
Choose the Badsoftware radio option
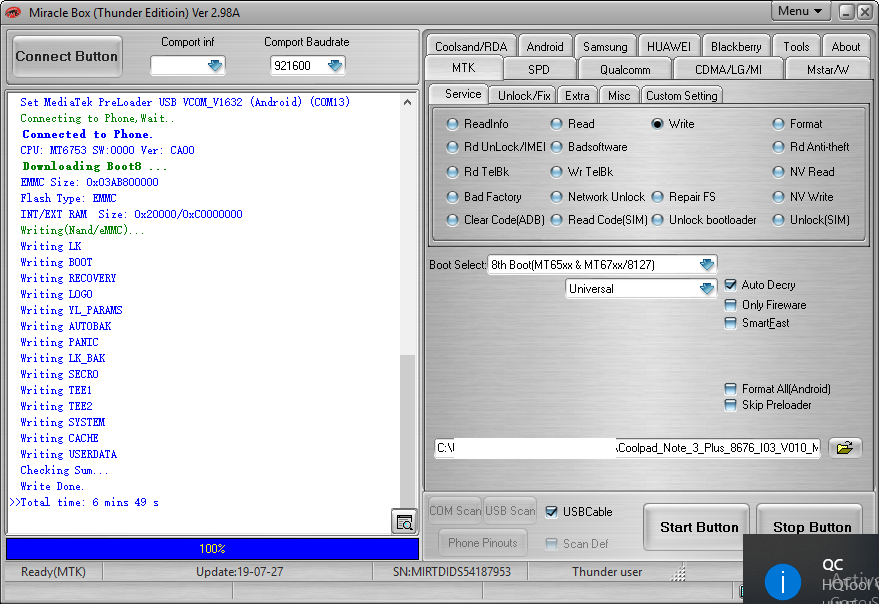click(556, 147)
